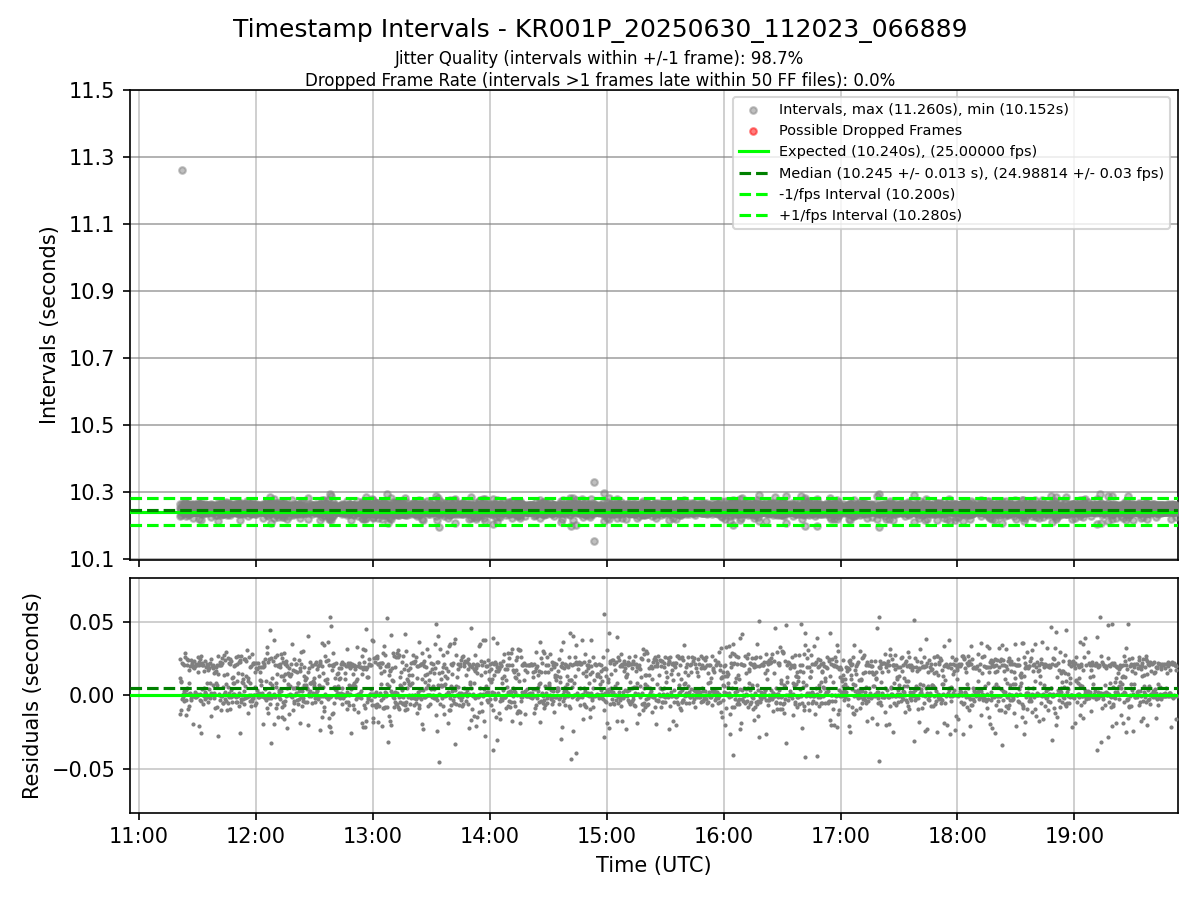Click the high point near 10.33s around 14:53
Viewport: 1200px width, 900px height.
[594, 482]
